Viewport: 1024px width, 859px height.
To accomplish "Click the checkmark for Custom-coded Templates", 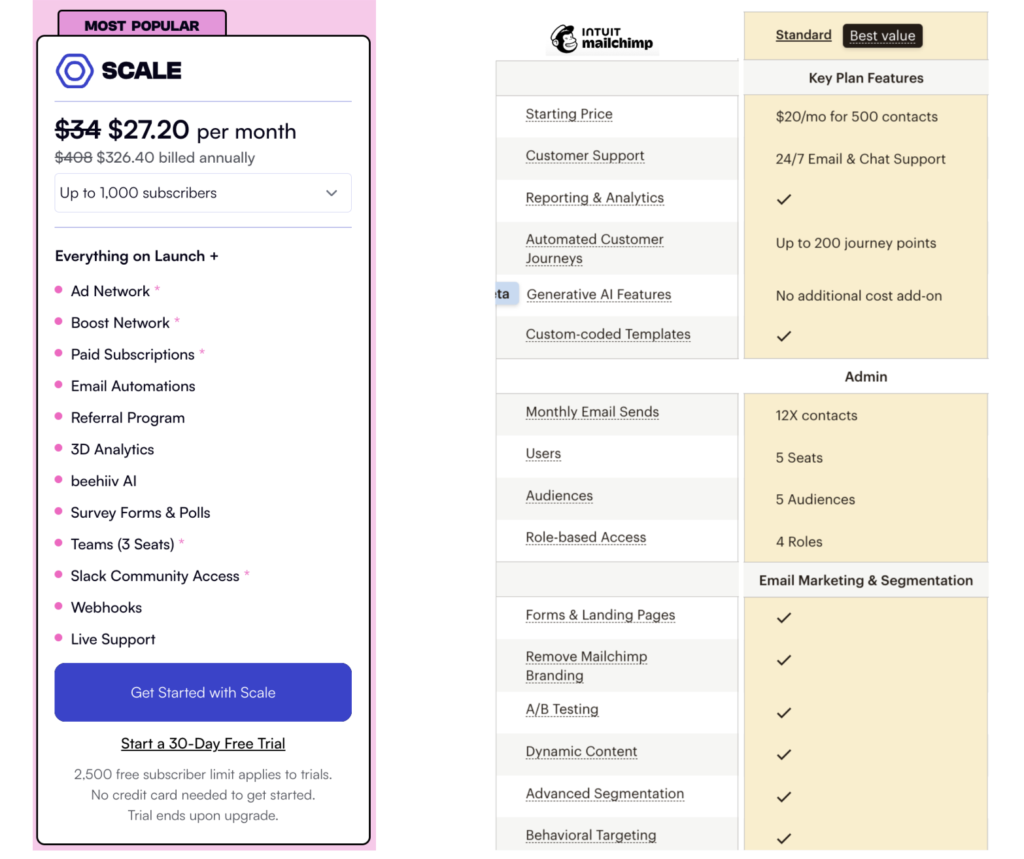I will 784,336.
